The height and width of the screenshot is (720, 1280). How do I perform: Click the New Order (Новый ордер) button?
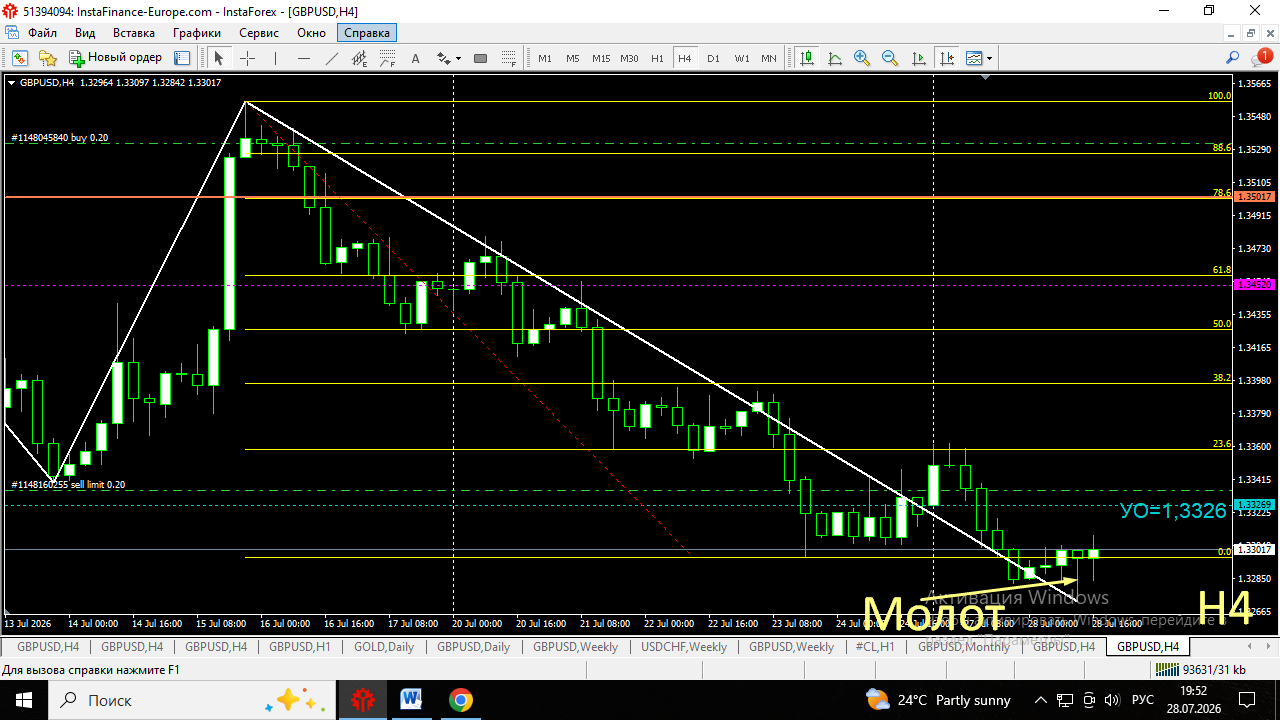point(115,58)
